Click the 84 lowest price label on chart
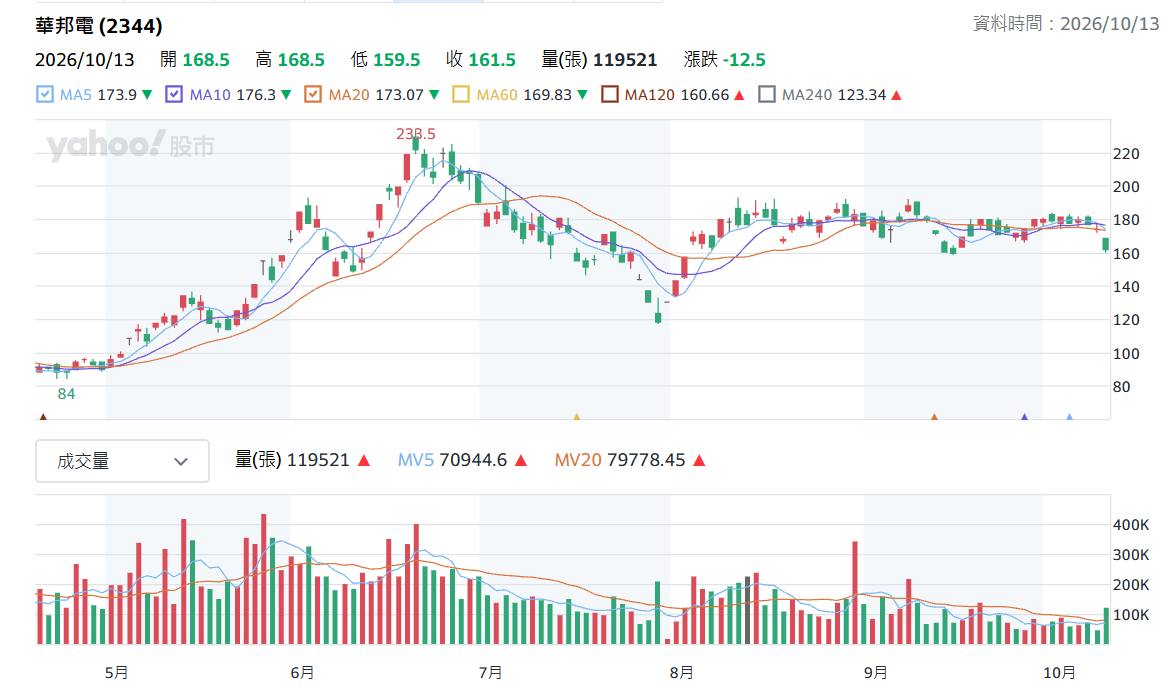 [66, 394]
